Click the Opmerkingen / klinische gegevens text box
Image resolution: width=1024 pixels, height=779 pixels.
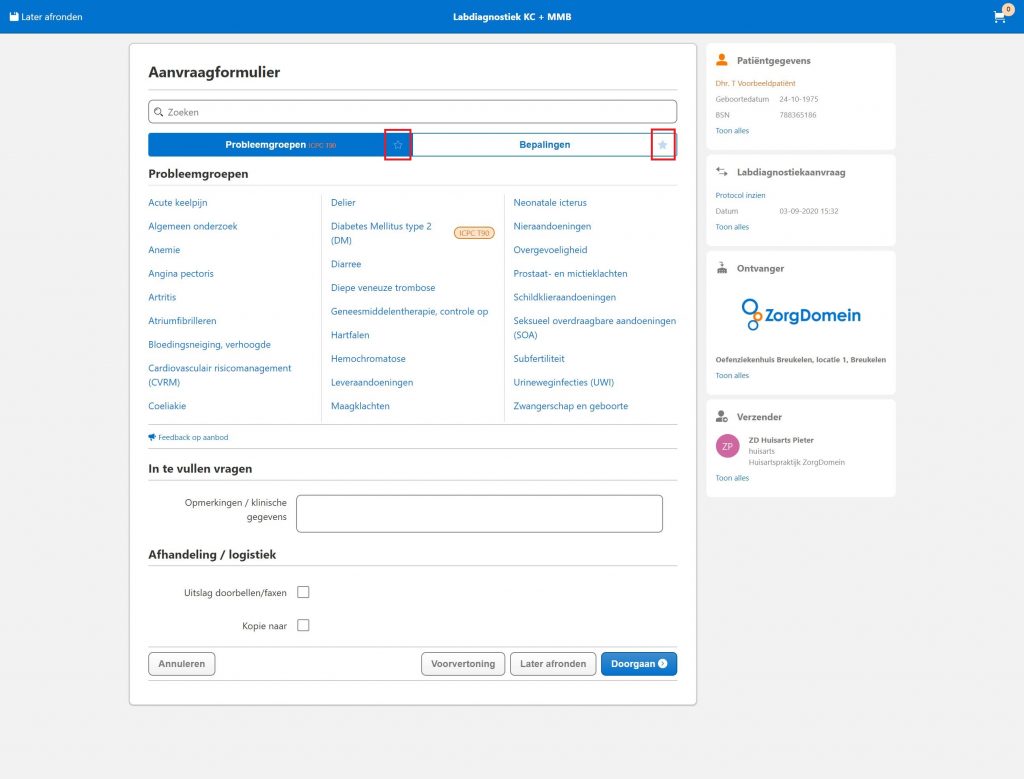479,513
